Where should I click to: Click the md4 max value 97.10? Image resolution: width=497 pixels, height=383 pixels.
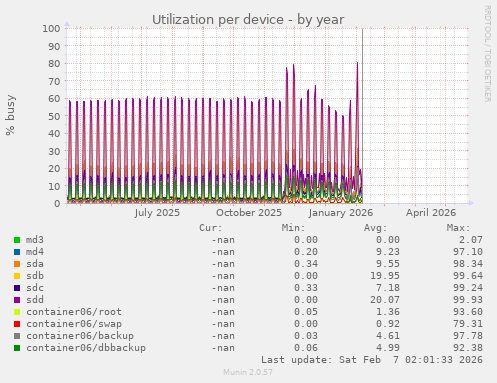(x=468, y=252)
